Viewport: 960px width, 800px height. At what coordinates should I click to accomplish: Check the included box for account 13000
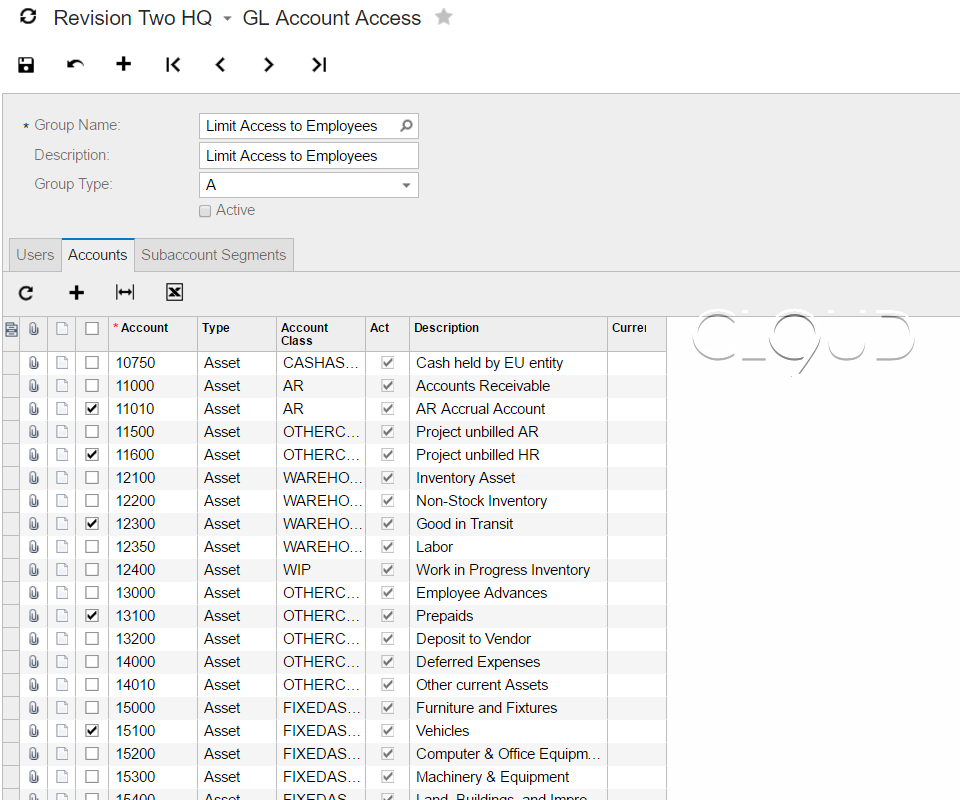[92, 593]
